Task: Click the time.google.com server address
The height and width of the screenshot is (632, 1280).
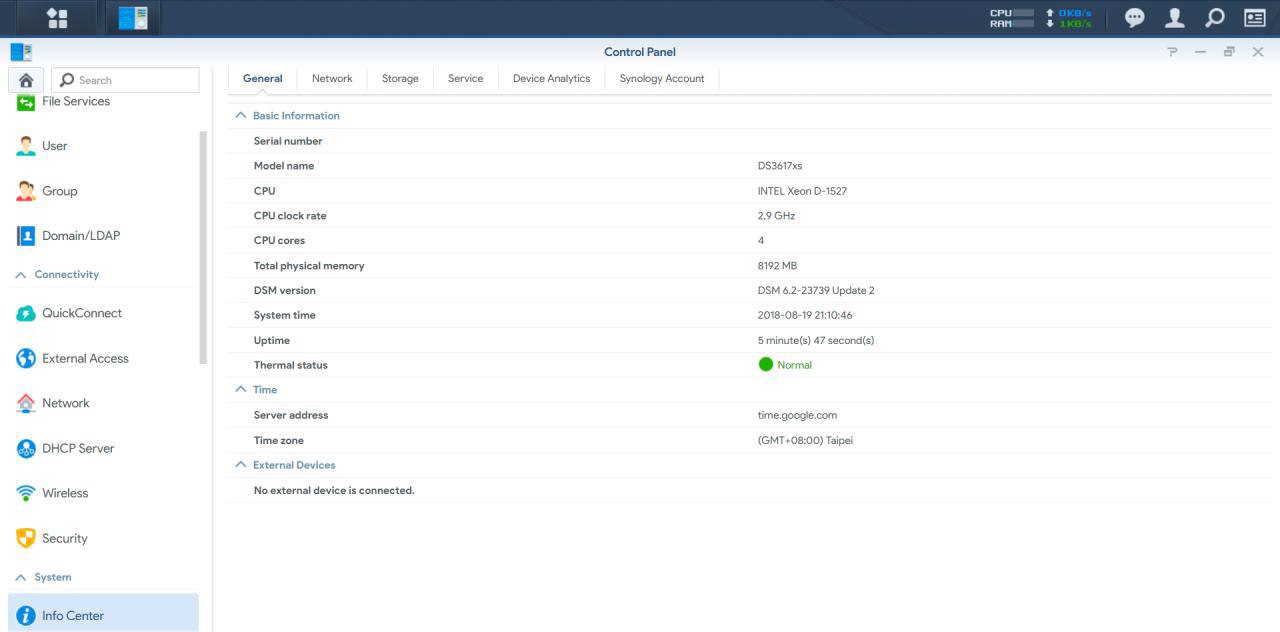Action: tap(797, 415)
